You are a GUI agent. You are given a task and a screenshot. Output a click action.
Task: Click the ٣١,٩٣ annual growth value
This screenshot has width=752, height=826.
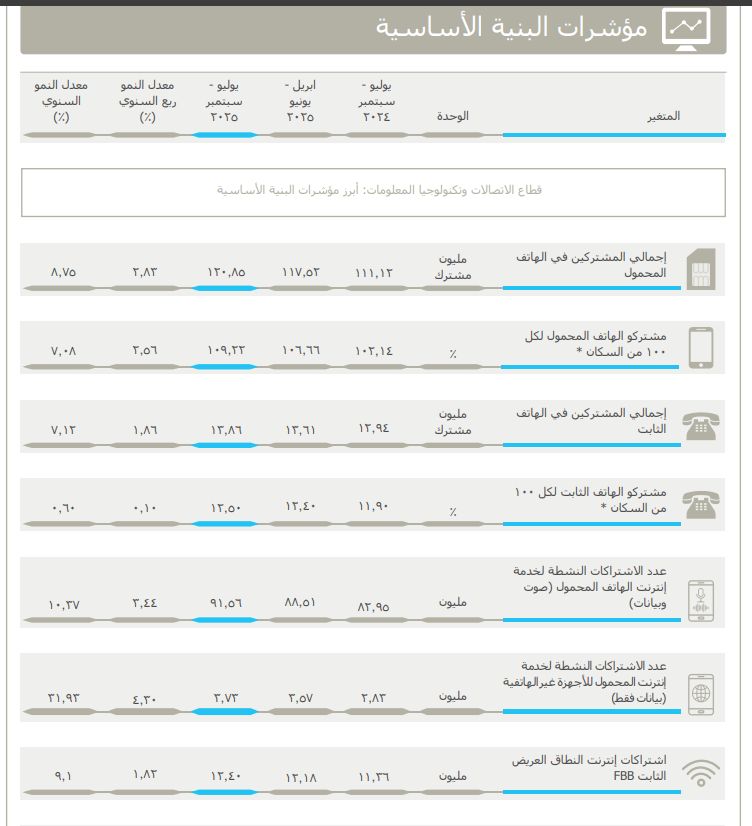(x=62, y=697)
